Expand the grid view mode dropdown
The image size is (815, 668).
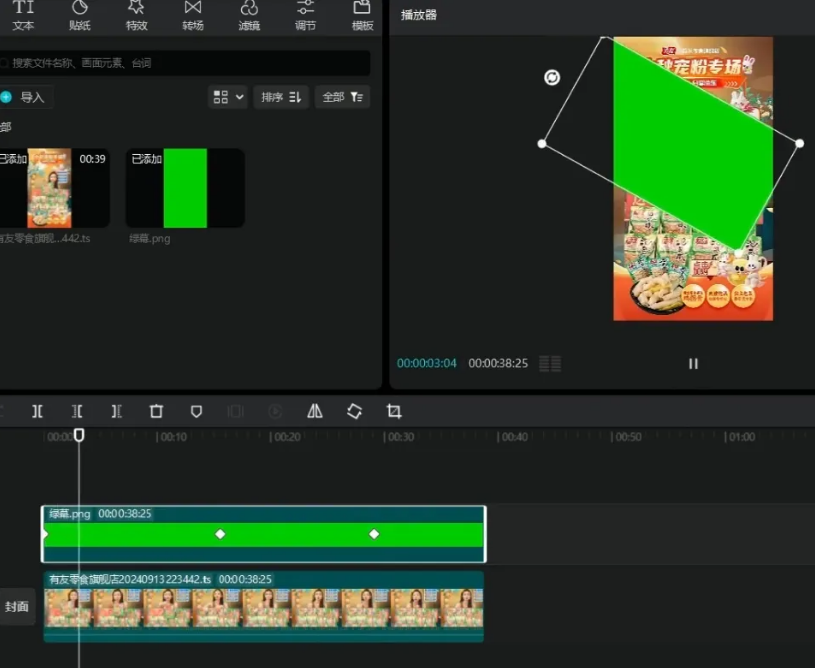tap(228, 97)
